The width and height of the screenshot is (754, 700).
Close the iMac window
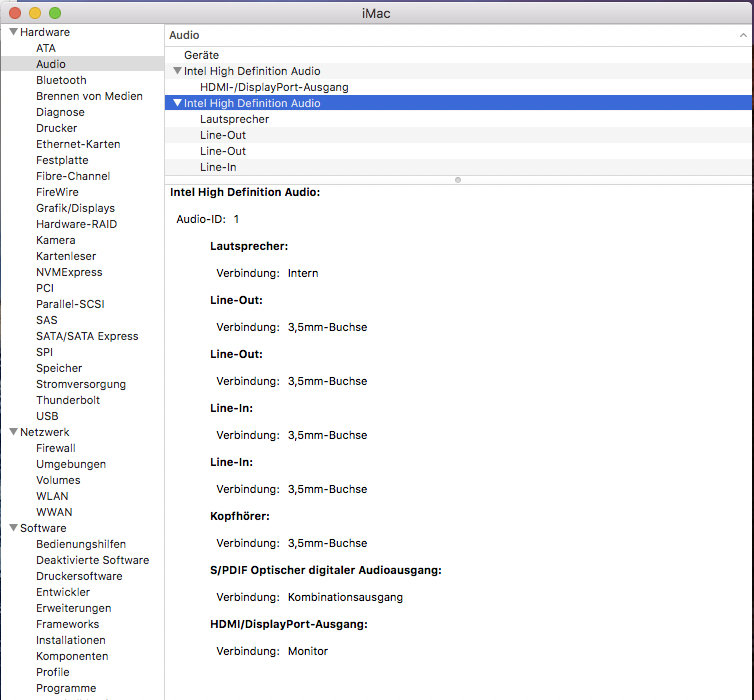point(15,13)
